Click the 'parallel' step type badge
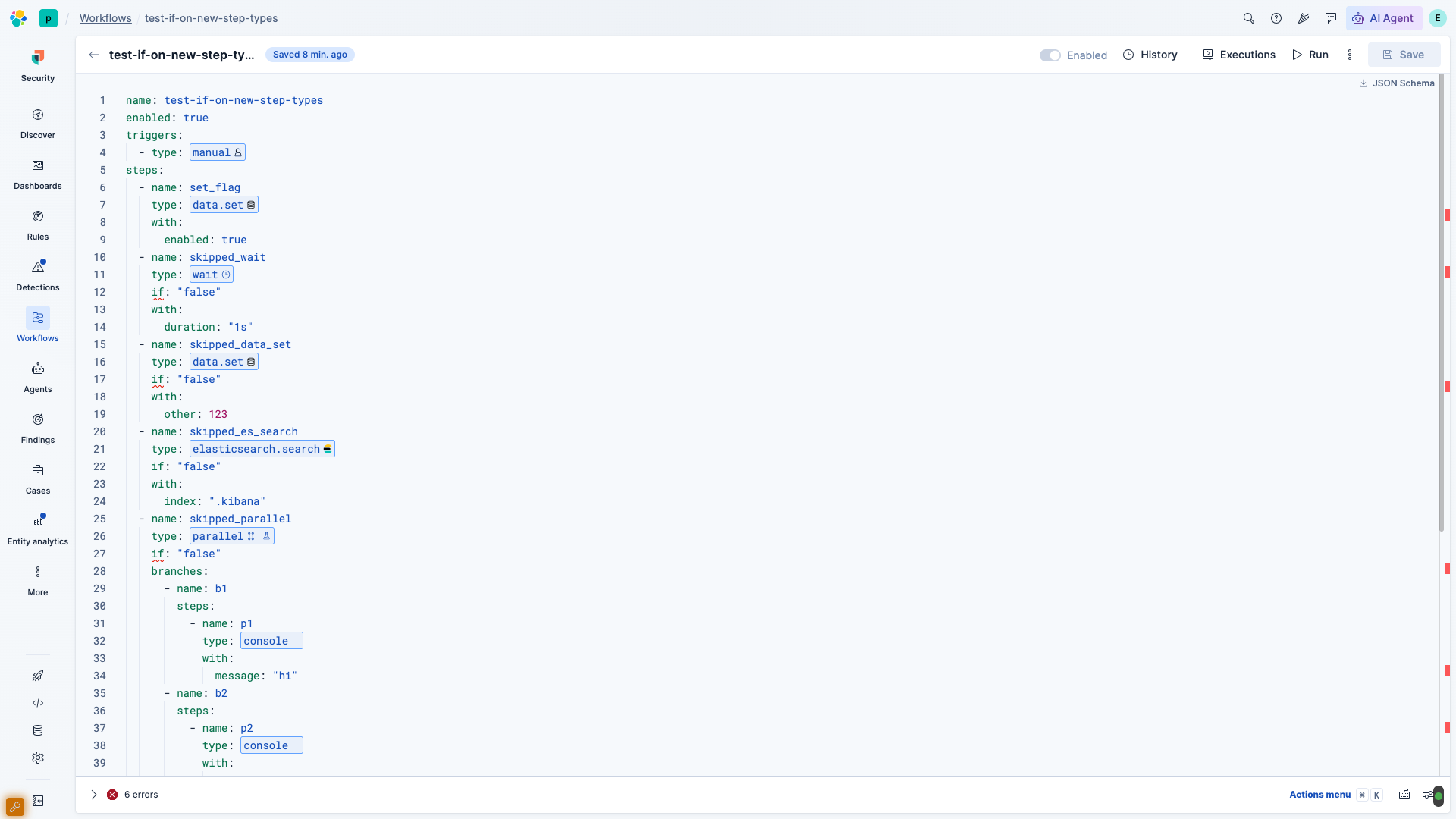1456x819 pixels. coord(224,536)
